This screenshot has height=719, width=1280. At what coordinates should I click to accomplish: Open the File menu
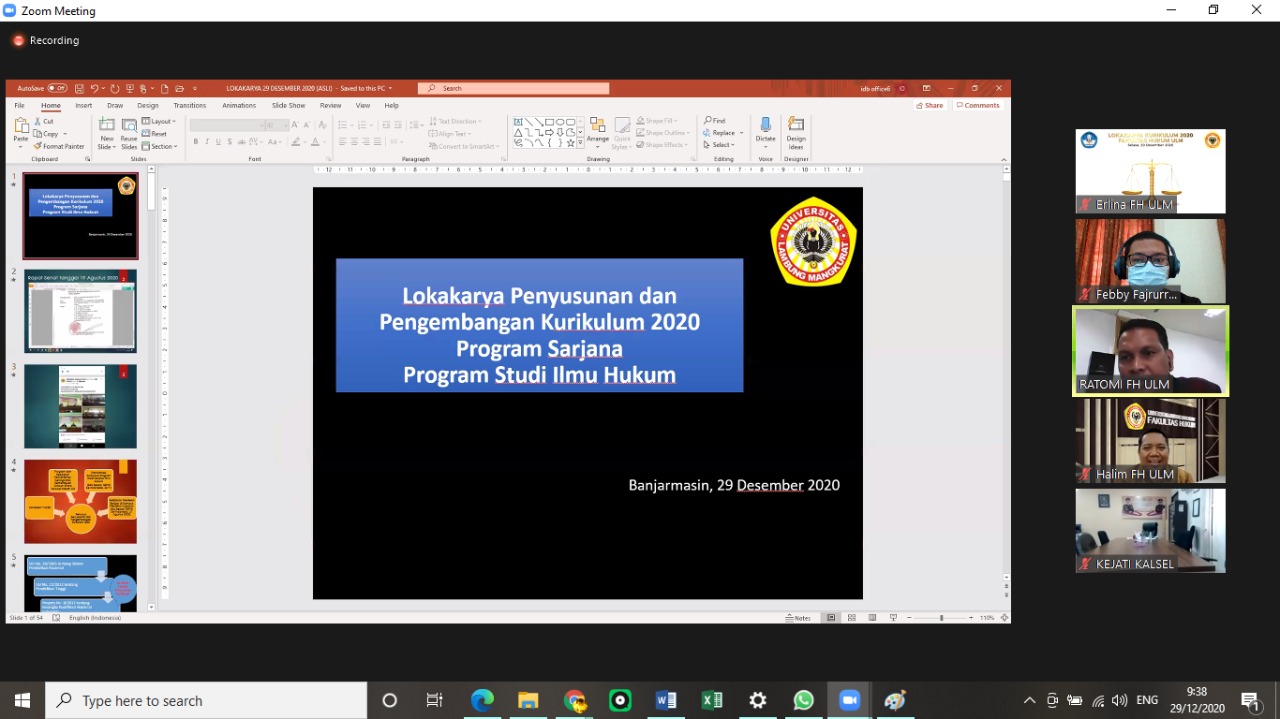coord(19,105)
